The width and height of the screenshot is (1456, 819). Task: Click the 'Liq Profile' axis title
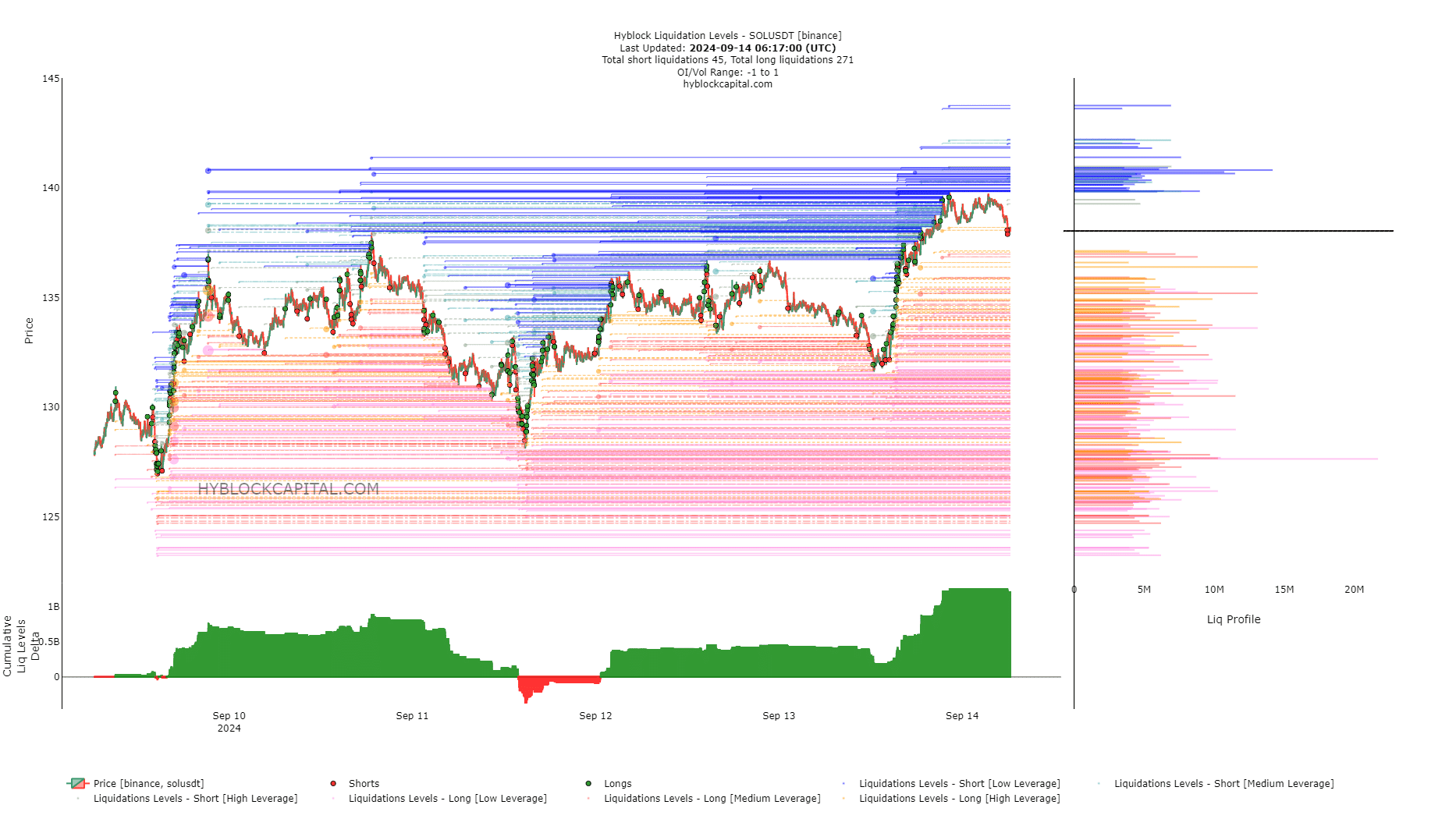pyautogui.click(x=1234, y=619)
